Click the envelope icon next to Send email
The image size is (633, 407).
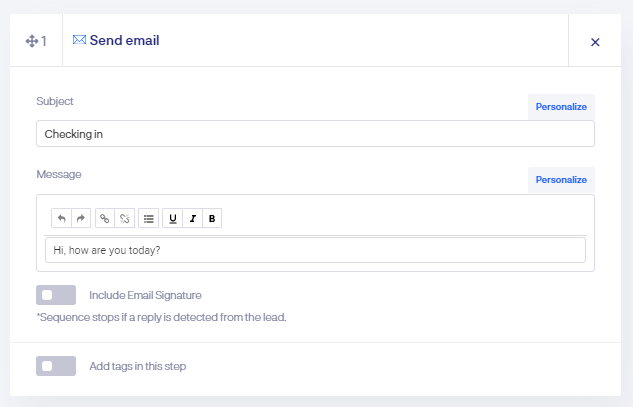pyautogui.click(x=80, y=40)
